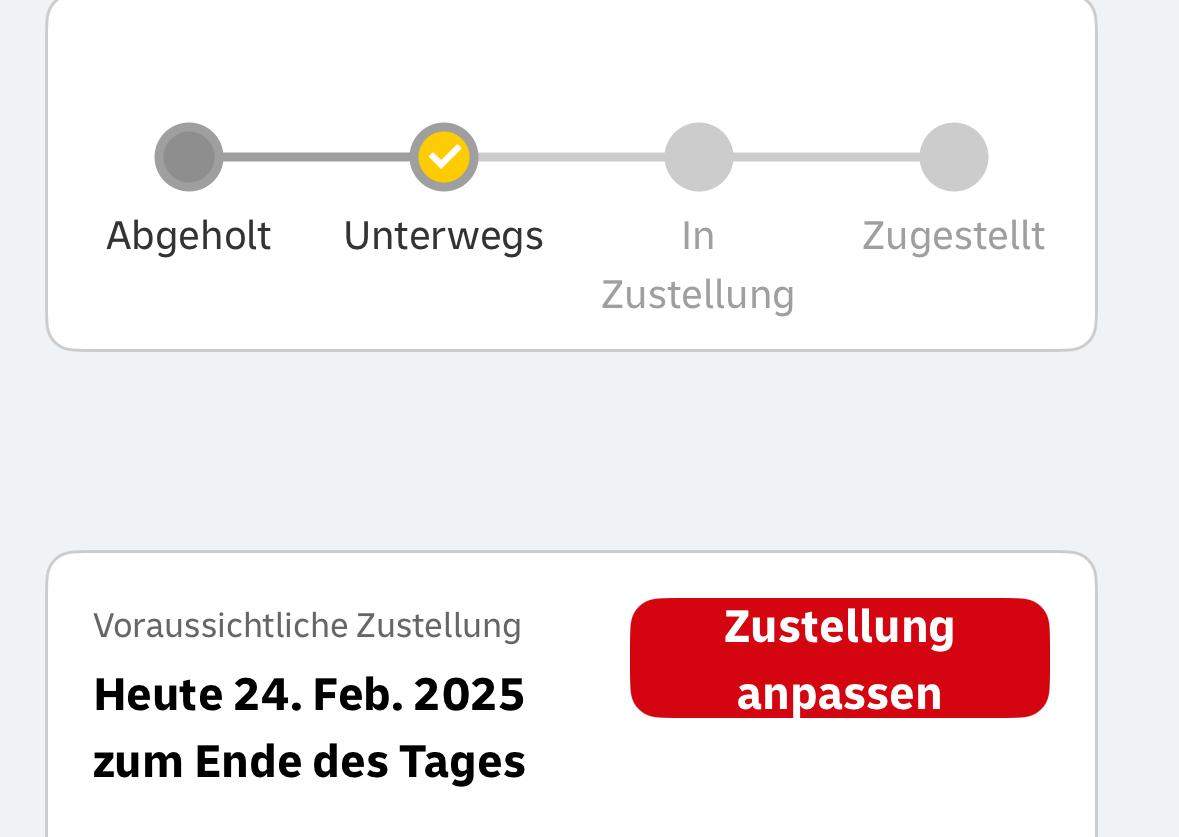Click the In Zustellung status circle

pyautogui.click(x=698, y=156)
